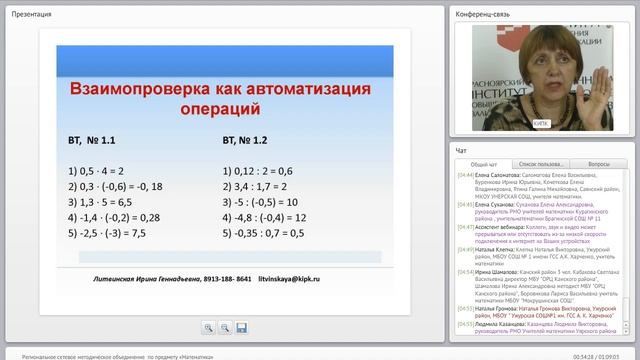
Task: Click the line '1) 0,5 · 4 = 2'
Action: [96, 171]
